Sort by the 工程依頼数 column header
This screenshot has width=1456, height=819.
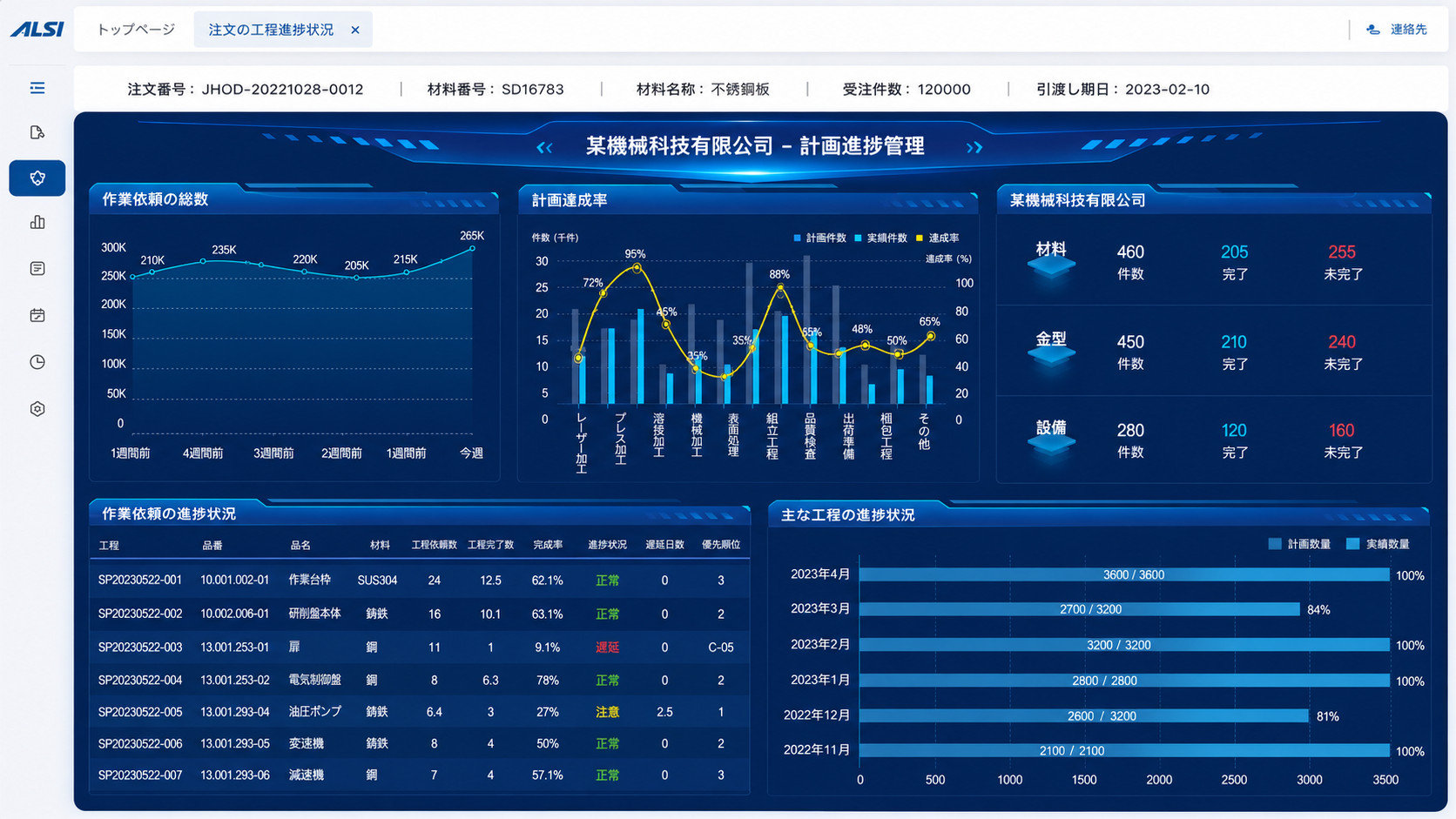pos(435,545)
